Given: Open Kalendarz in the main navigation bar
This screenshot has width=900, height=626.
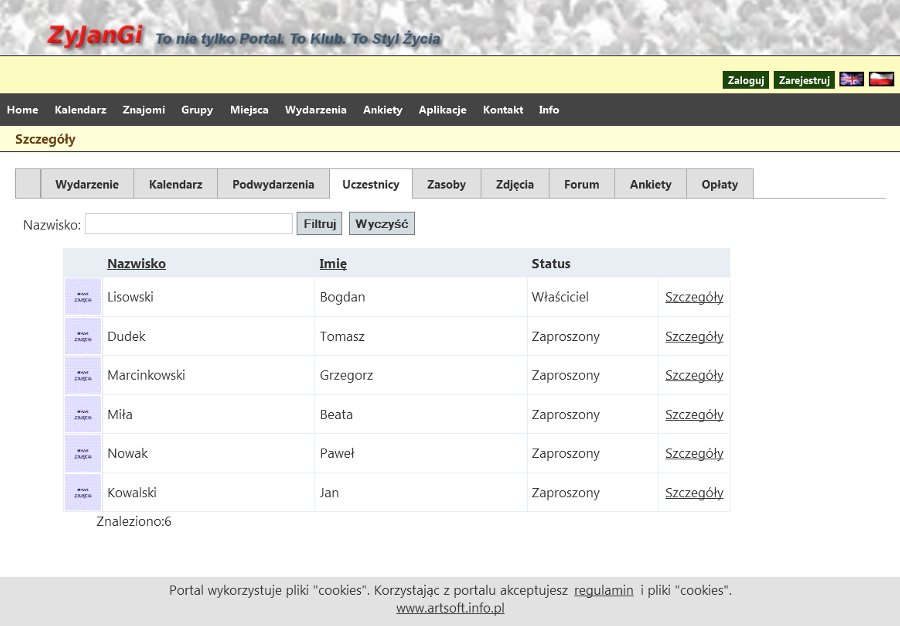Looking at the screenshot, I should [x=80, y=110].
